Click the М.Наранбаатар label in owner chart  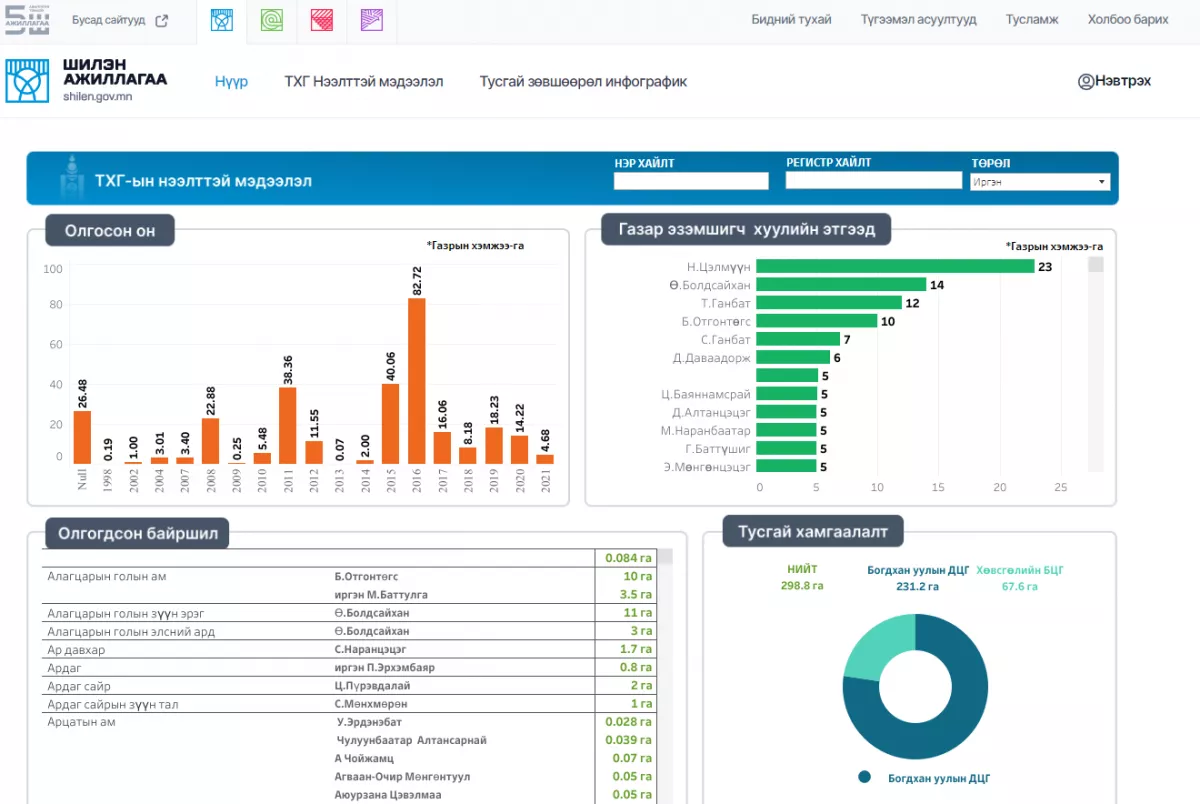pyautogui.click(x=705, y=430)
